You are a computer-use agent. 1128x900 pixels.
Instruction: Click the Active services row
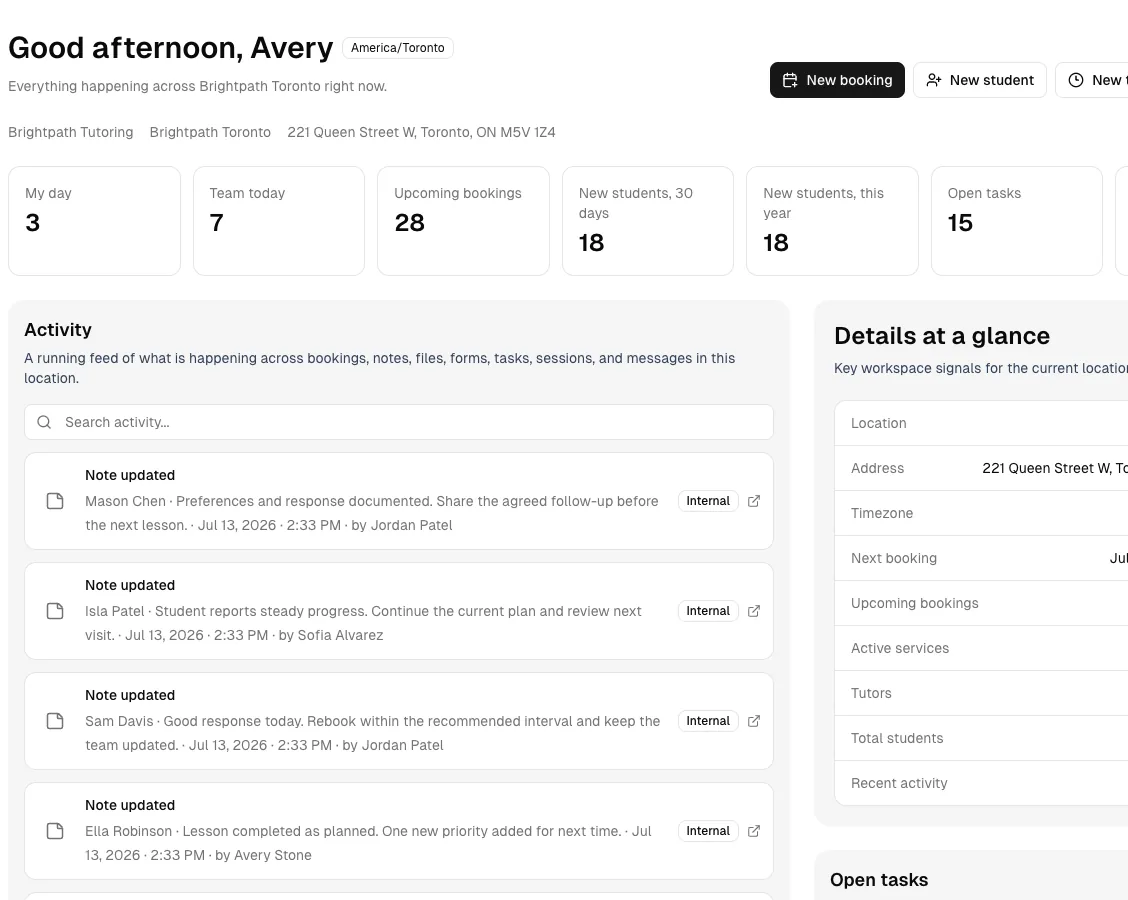pyautogui.click(x=981, y=648)
